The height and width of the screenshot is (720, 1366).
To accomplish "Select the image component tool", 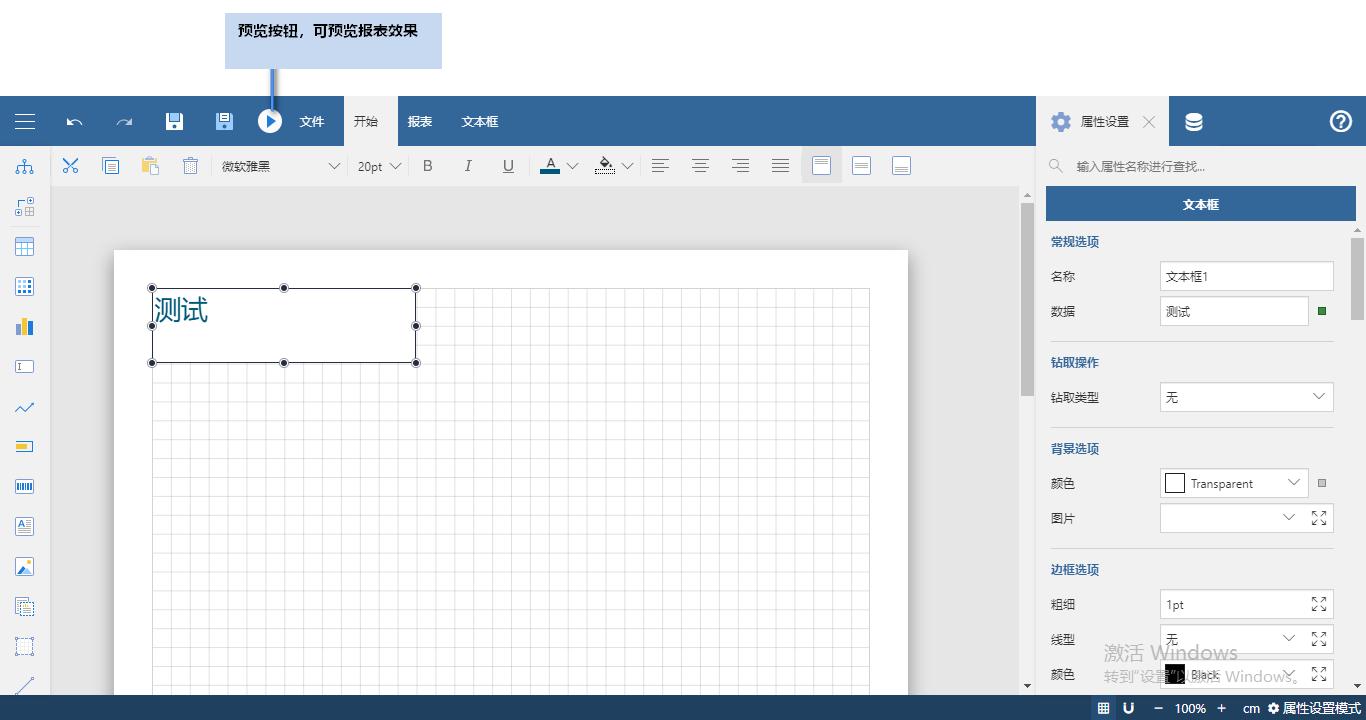I will (24, 566).
